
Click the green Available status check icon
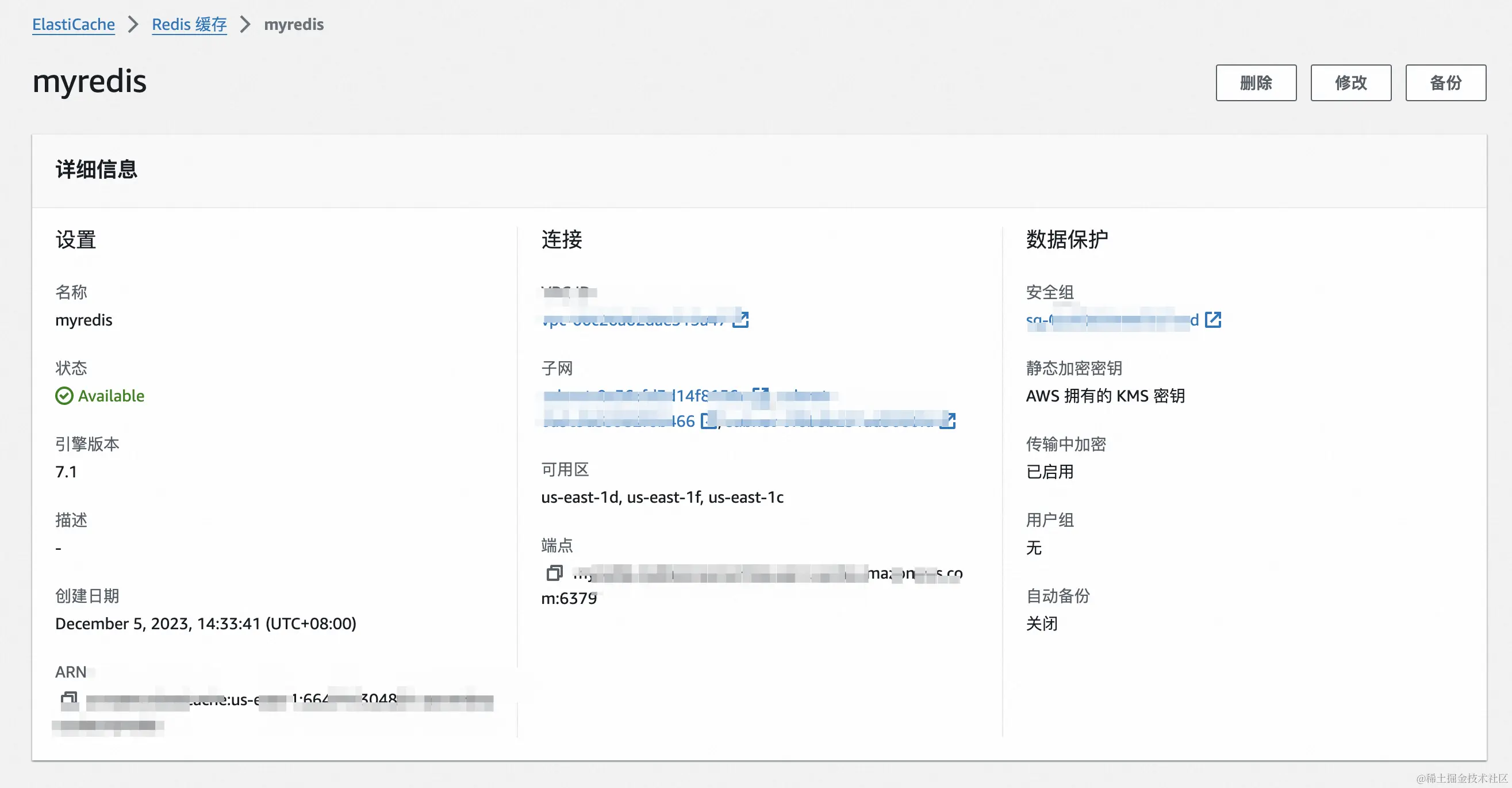(x=64, y=396)
